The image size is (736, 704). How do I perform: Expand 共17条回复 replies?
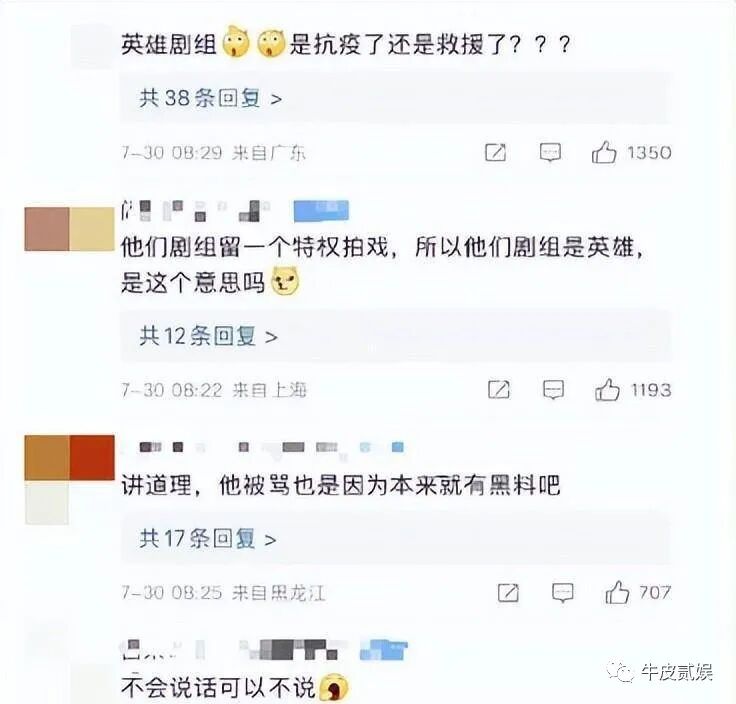click(207, 539)
